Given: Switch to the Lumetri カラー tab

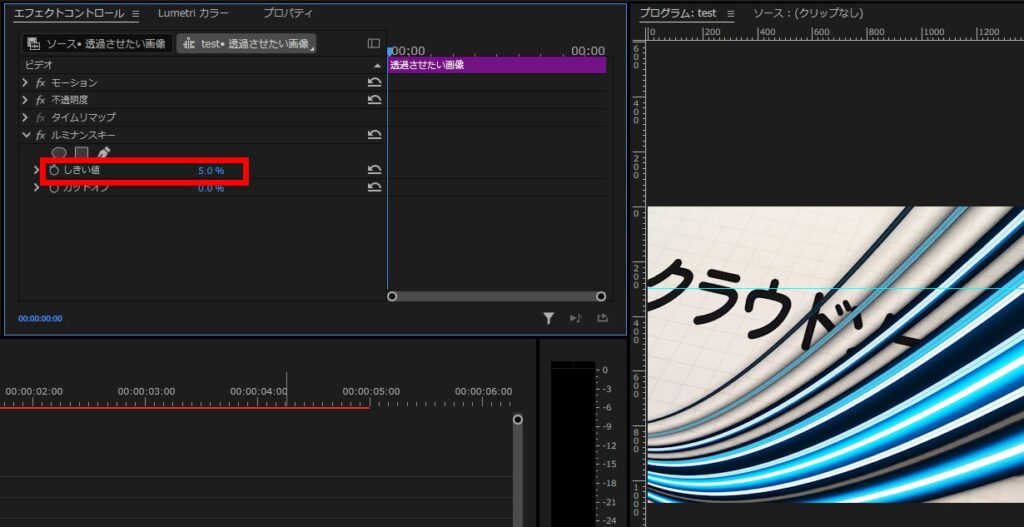Looking at the screenshot, I should pos(193,14).
